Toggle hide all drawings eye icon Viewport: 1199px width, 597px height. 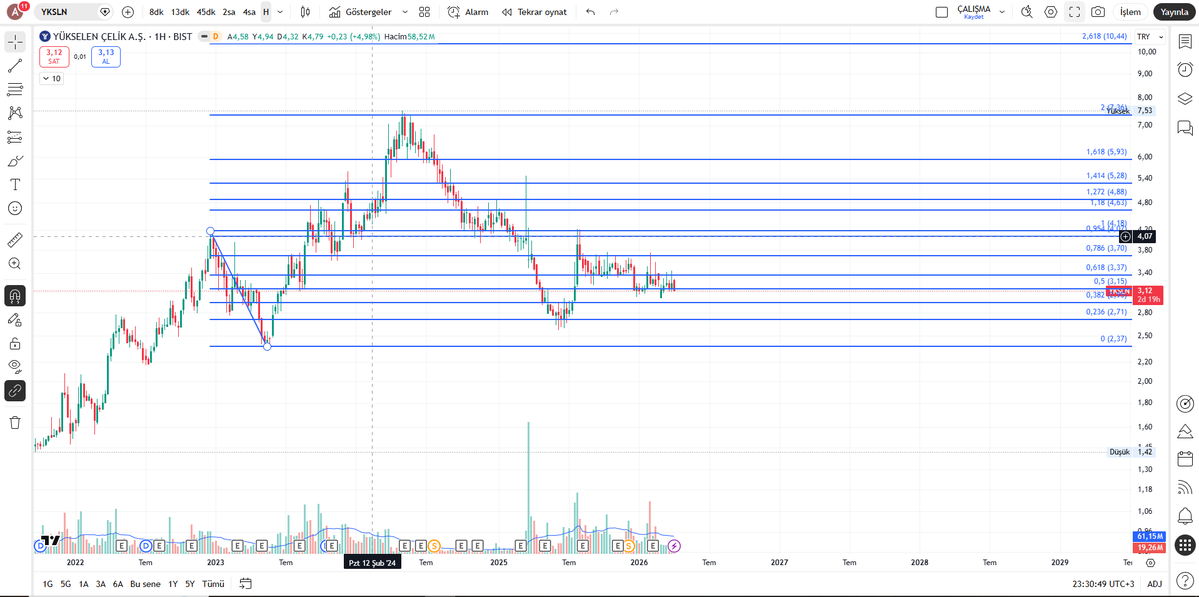(15, 367)
